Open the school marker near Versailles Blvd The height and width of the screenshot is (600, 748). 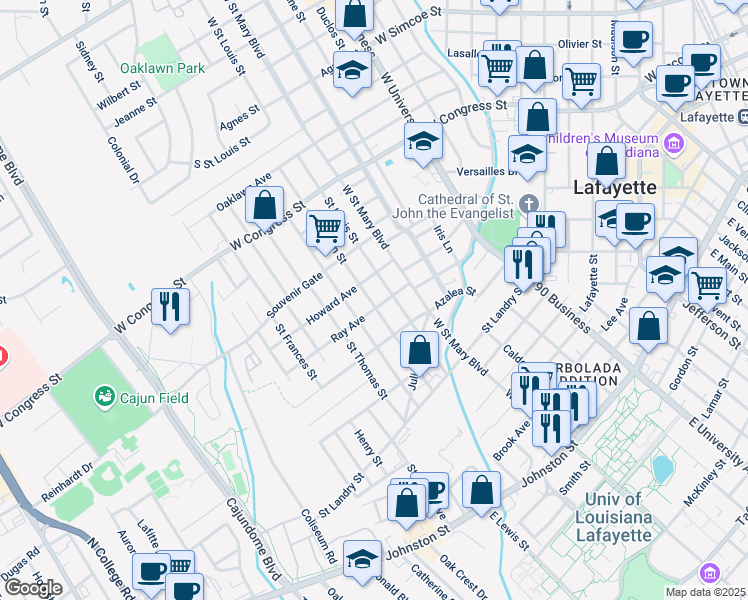click(x=527, y=156)
